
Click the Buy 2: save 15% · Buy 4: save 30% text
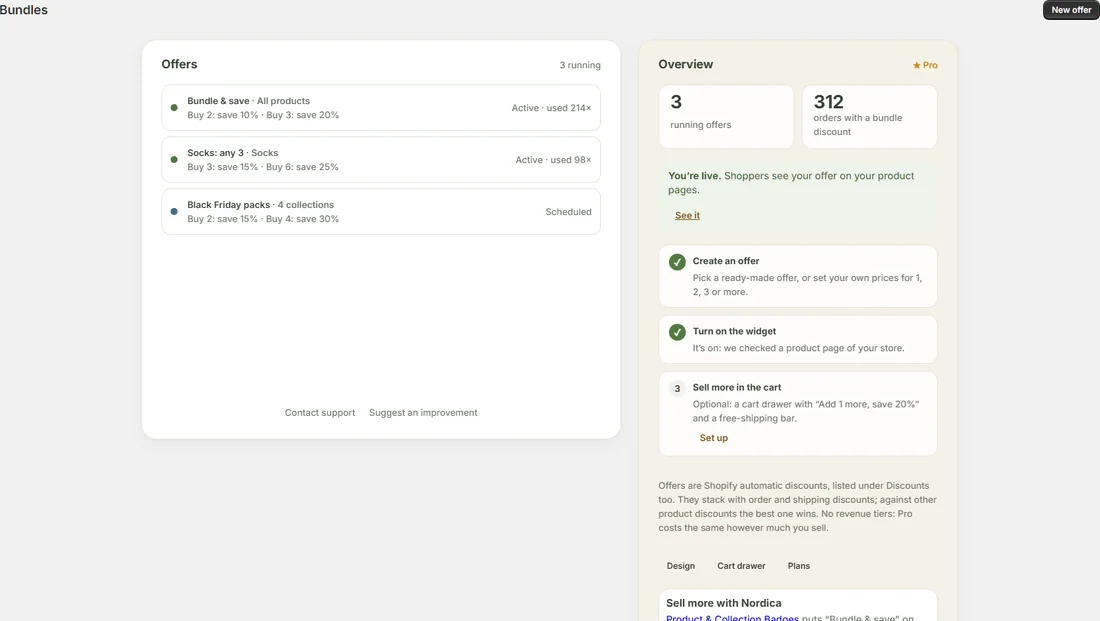coord(263,219)
